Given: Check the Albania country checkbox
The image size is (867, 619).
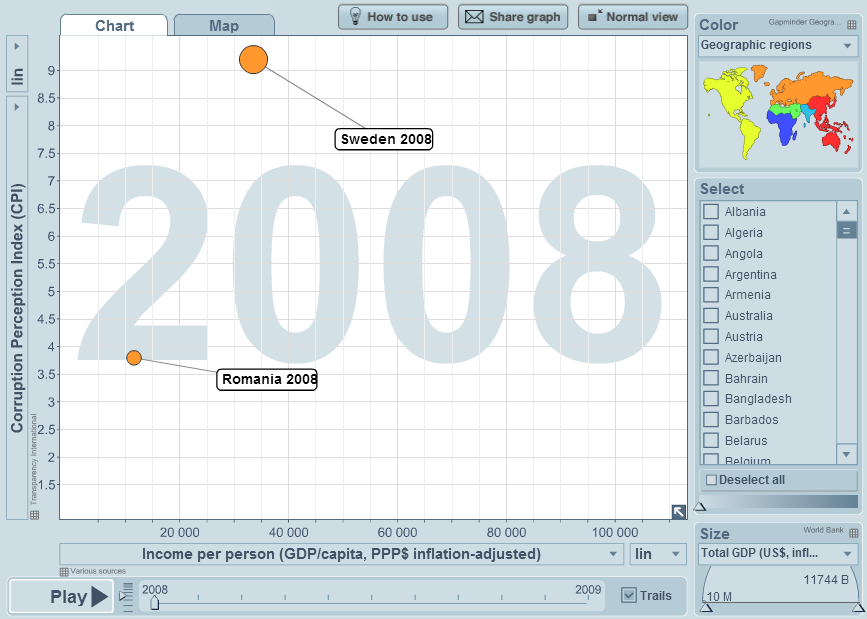Looking at the screenshot, I should [x=711, y=212].
